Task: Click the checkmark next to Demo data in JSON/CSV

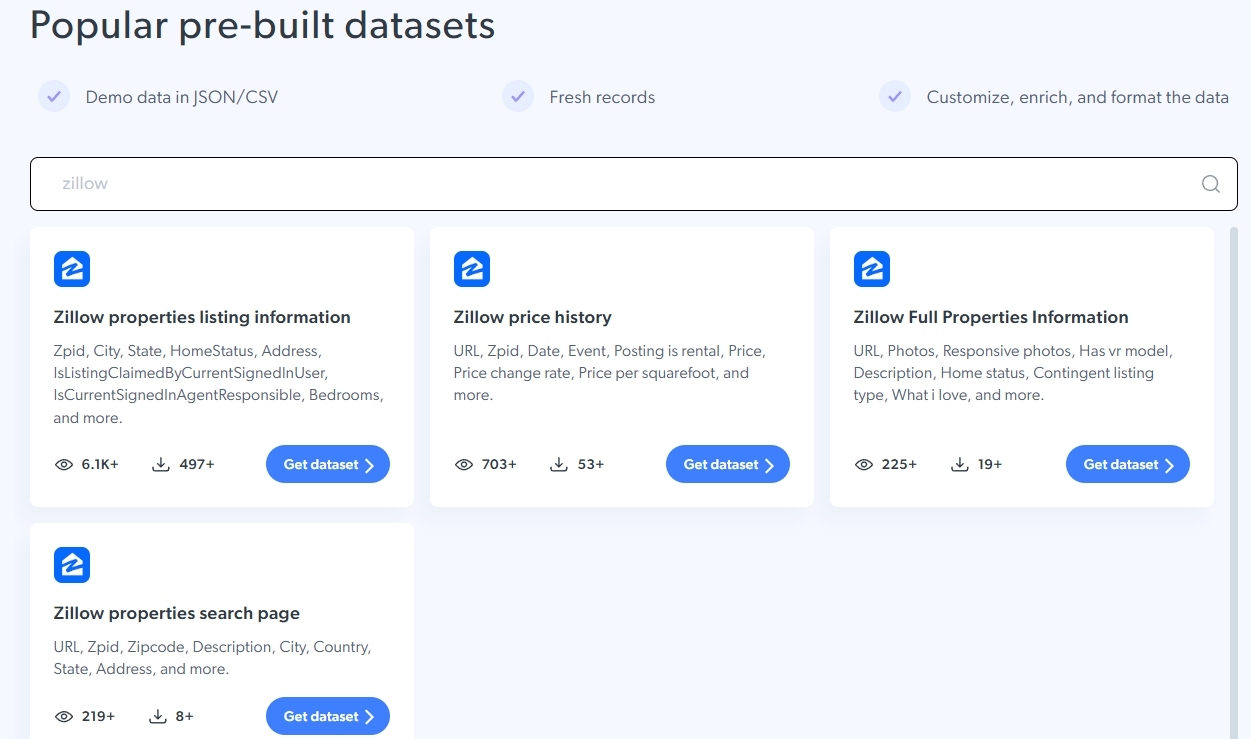Action: (53, 96)
